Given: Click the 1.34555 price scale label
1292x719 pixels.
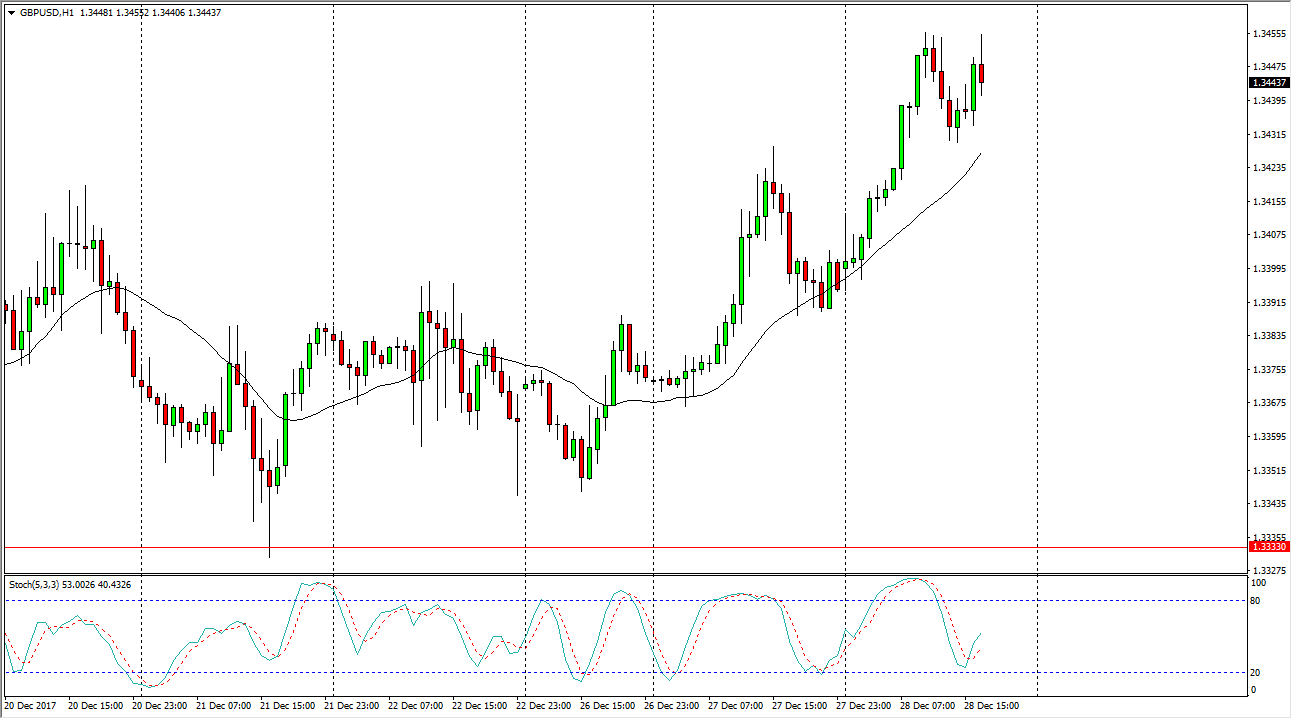Looking at the screenshot, I should tap(1268, 34).
